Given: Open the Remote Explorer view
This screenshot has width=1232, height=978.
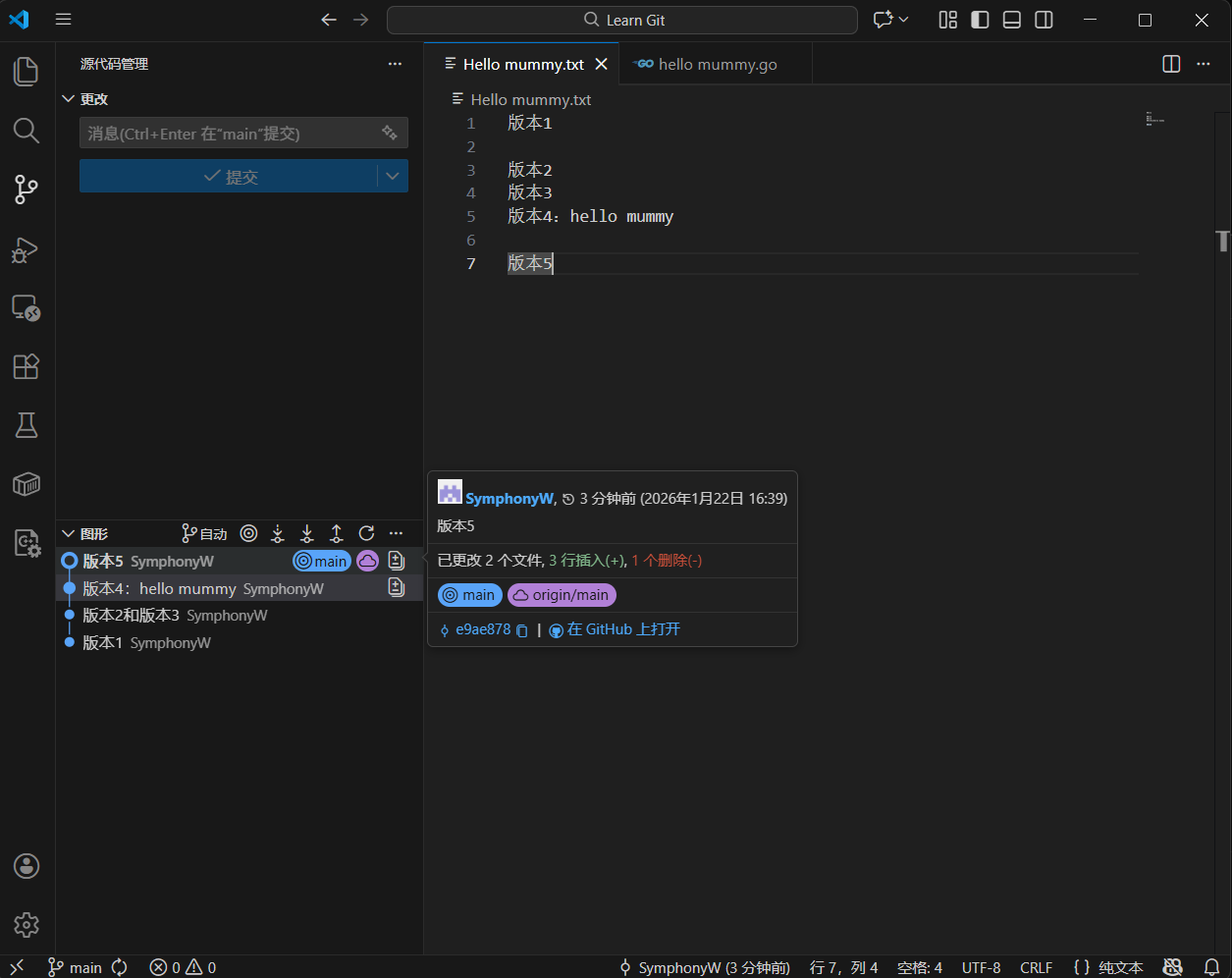Looking at the screenshot, I should (x=27, y=307).
